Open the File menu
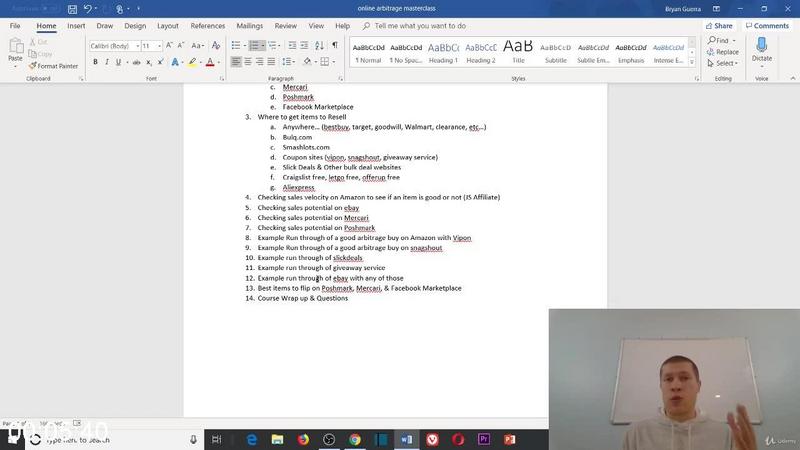This screenshot has width=800, height=450. coord(15,26)
